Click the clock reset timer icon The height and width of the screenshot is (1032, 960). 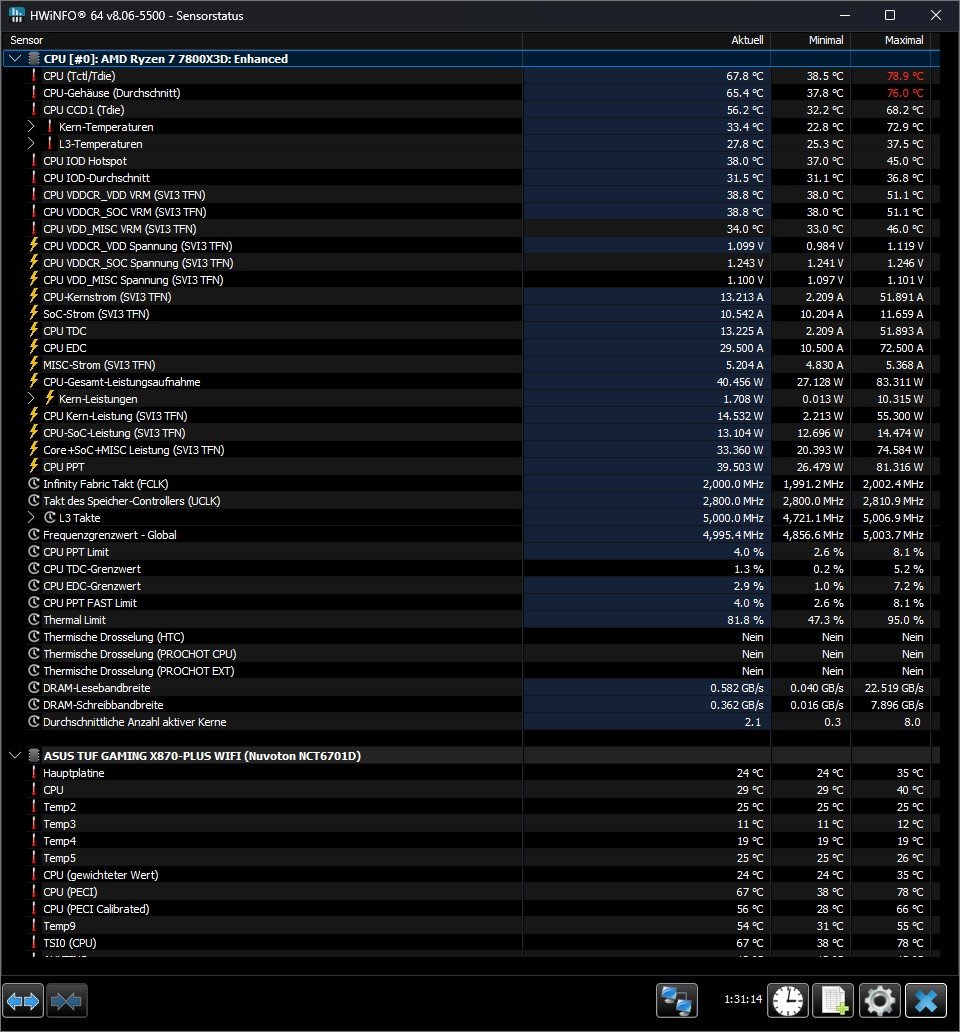[788, 1001]
